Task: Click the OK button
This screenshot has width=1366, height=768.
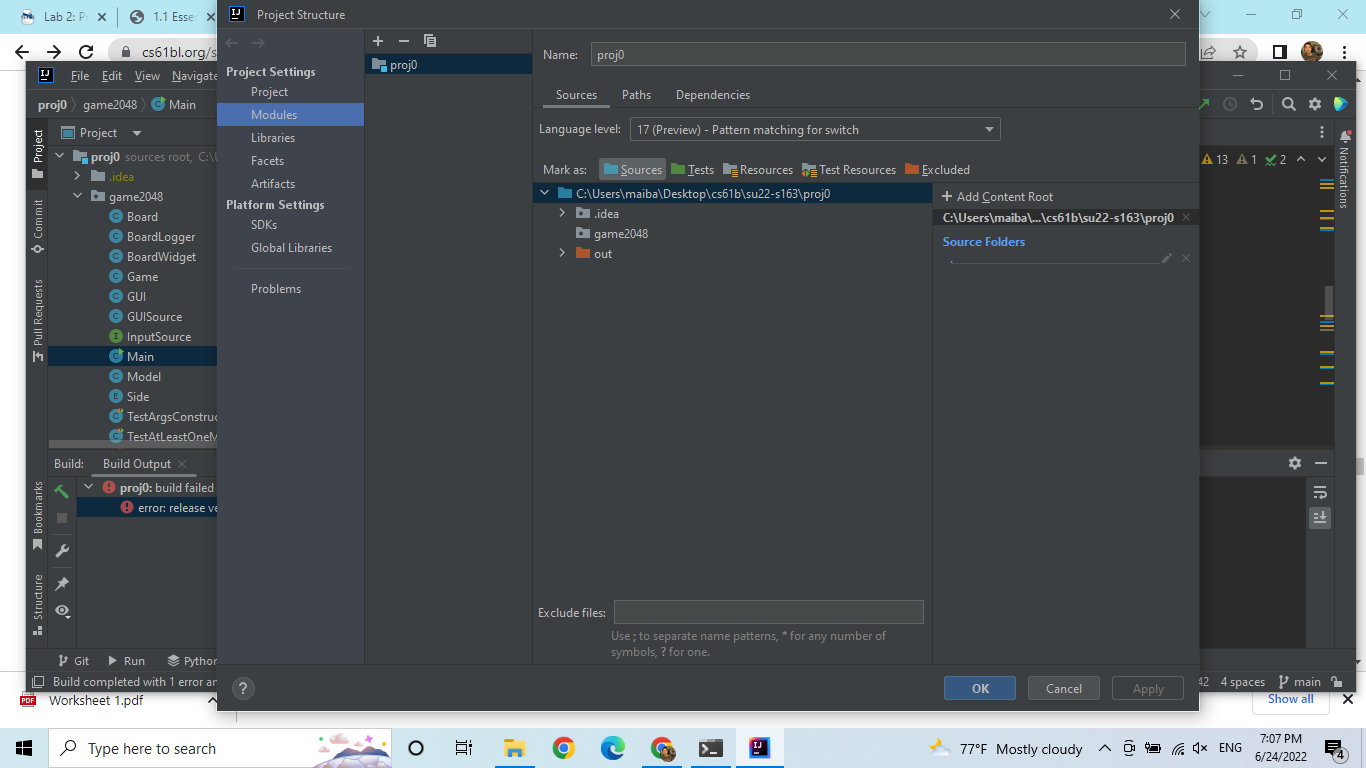Action: point(979,688)
